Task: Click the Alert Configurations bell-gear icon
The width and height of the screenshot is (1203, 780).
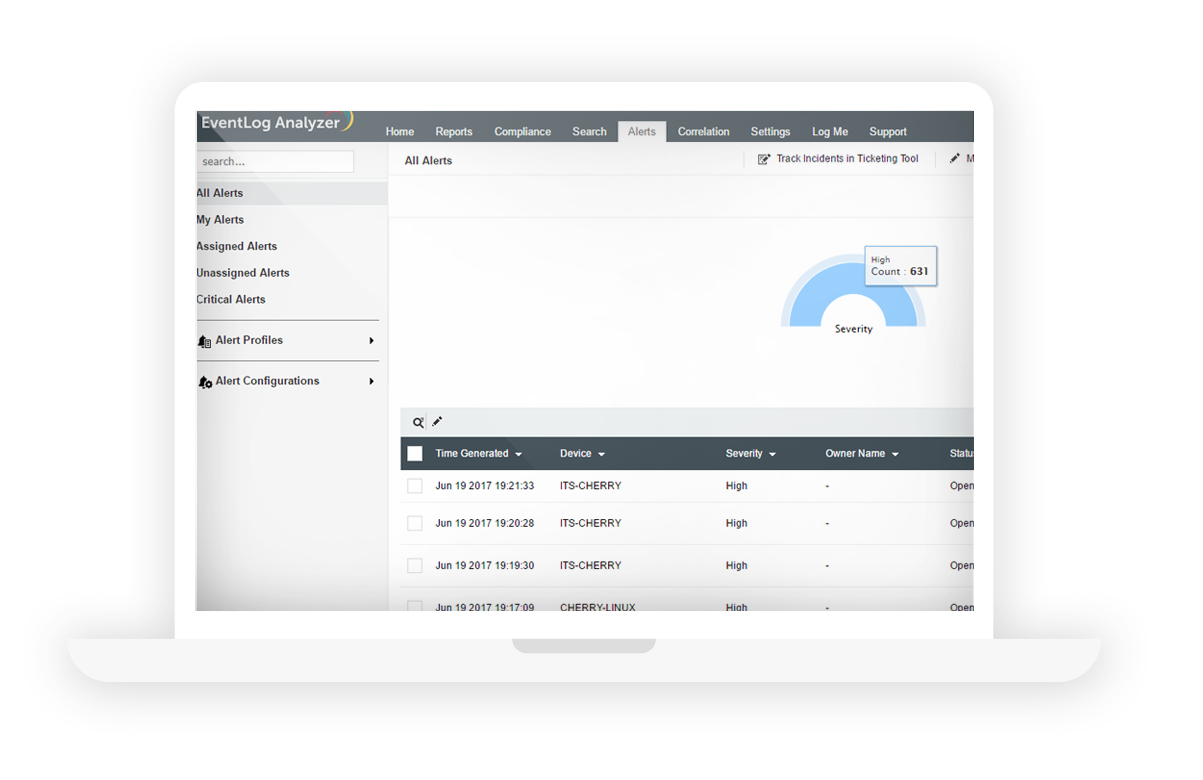Action: tap(204, 382)
